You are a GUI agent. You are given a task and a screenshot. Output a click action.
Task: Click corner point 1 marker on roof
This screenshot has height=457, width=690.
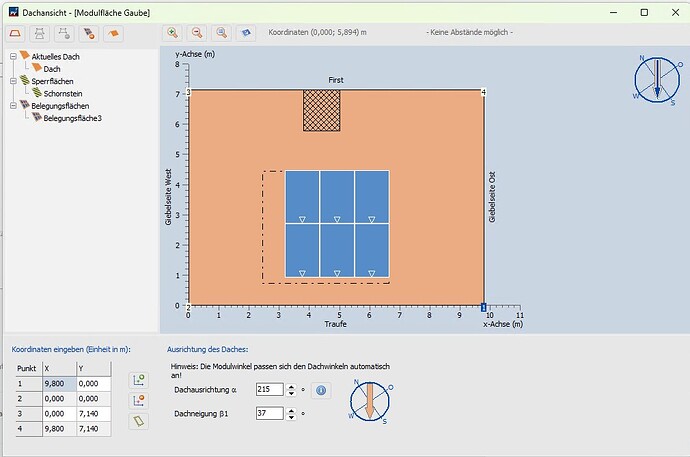(483, 307)
